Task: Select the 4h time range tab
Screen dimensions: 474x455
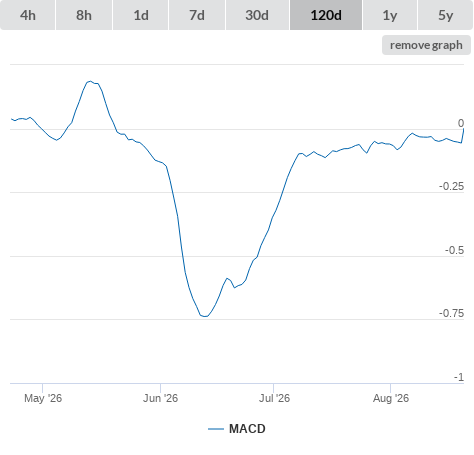Action: coord(28,15)
